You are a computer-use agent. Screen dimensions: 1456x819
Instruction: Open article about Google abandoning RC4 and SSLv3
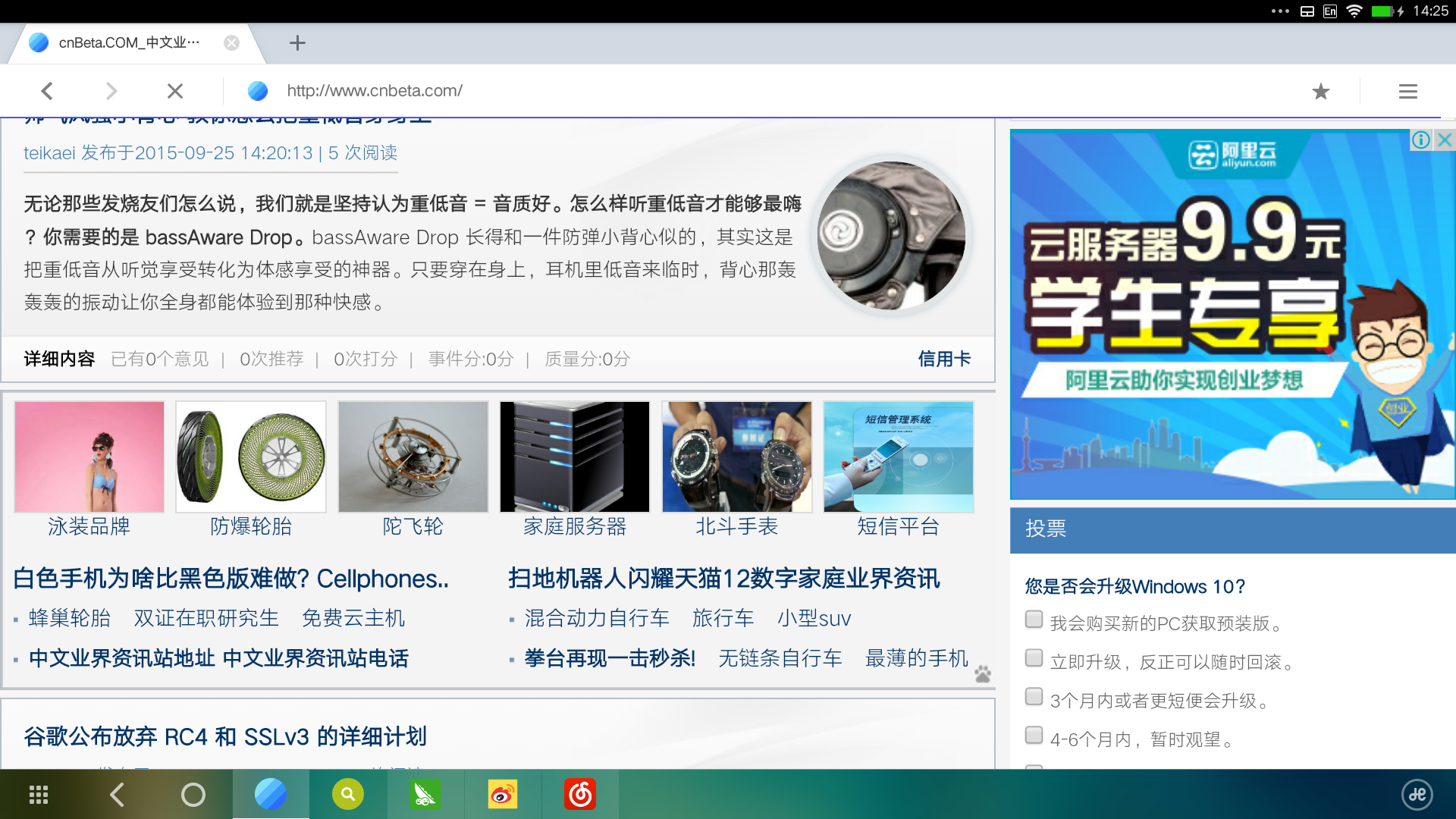tap(225, 736)
